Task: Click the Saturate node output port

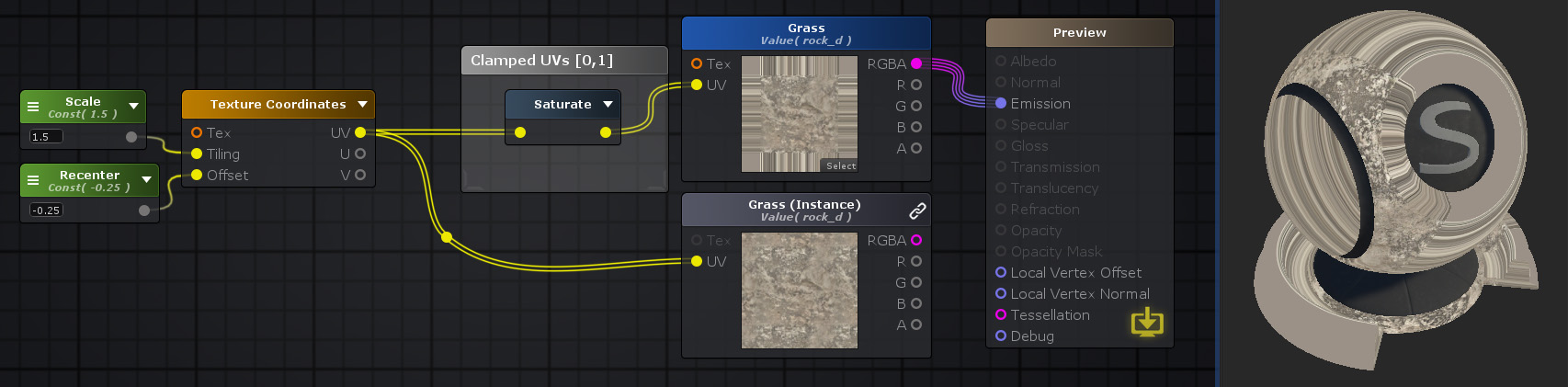Action: coord(605,132)
